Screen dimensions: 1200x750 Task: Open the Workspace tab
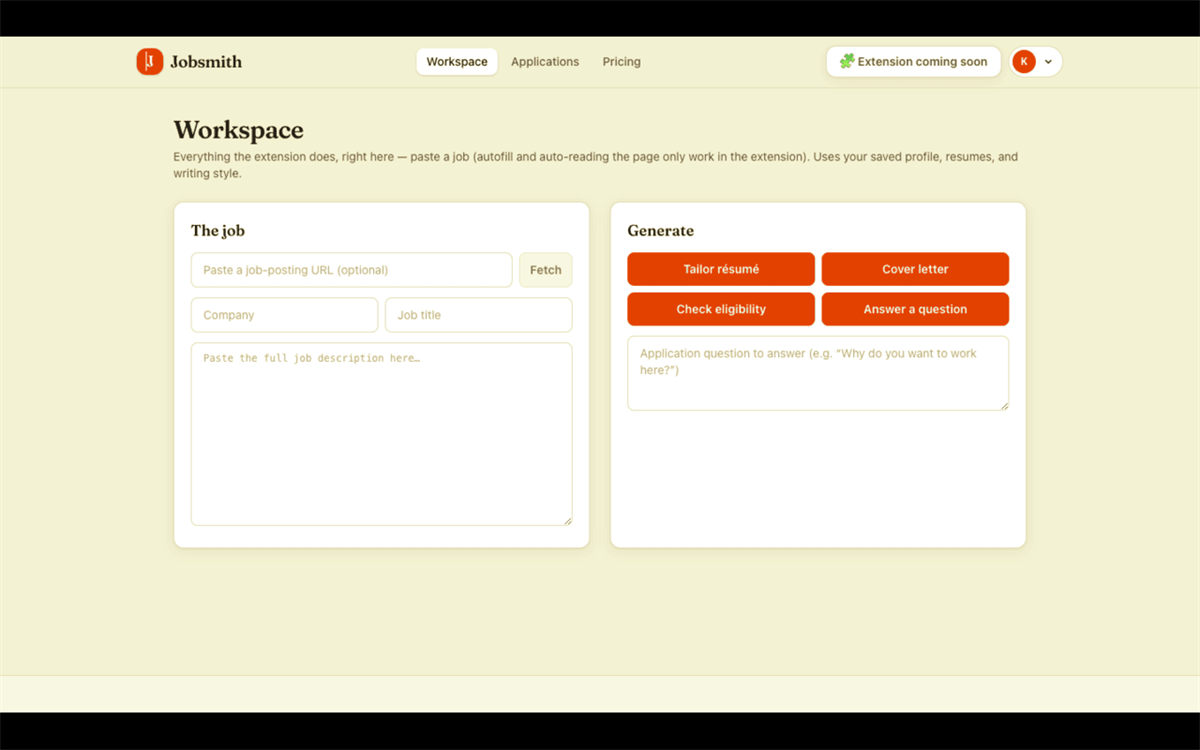point(457,62)
